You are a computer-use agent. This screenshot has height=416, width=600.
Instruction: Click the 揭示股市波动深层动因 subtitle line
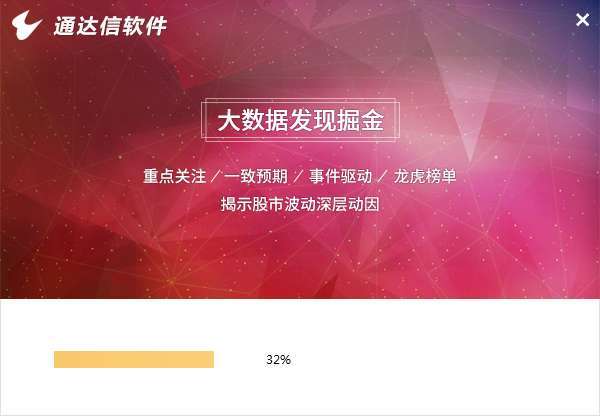click(300, 204)
